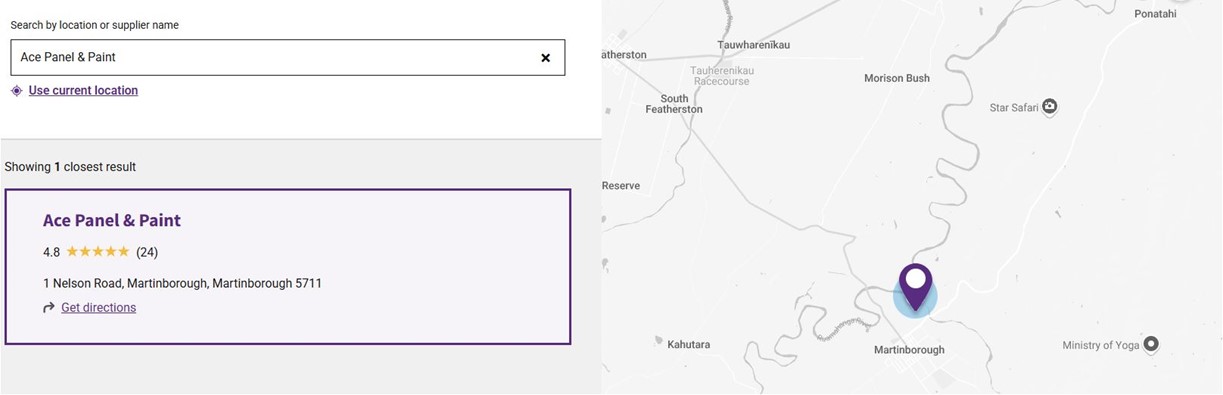Clear the search field with X icon
The height and width of the screenshot is (395, 1223).
point(545,58)
